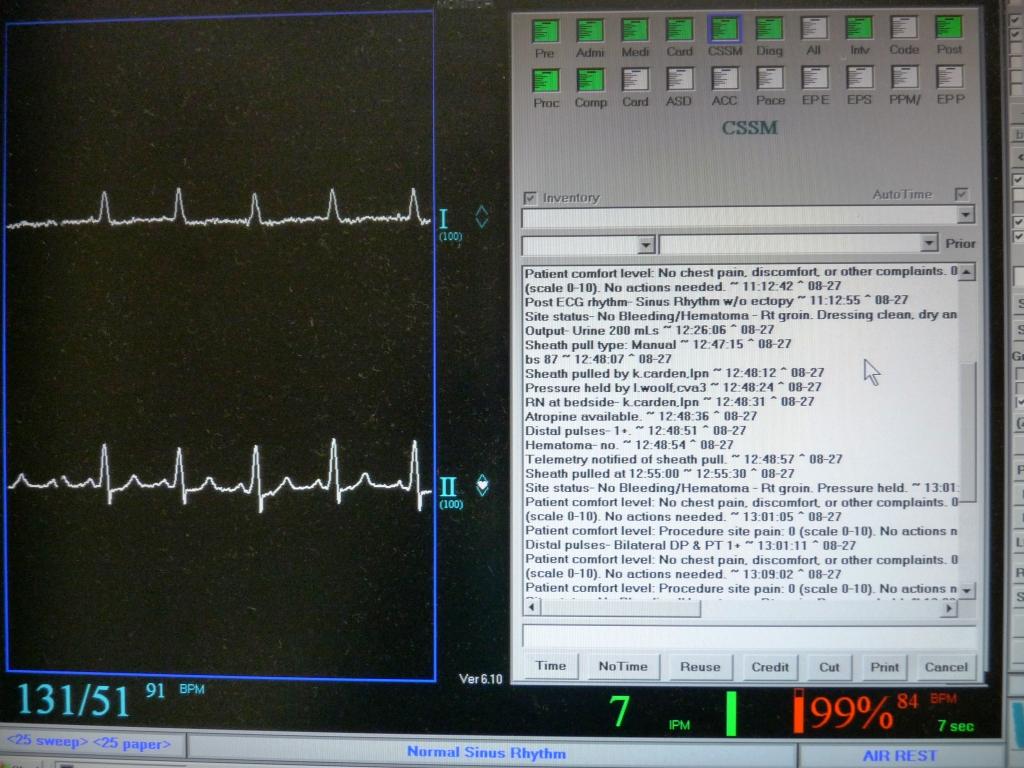Click the NoTime button
This screenshot has height=768, width=1024.
623,667
